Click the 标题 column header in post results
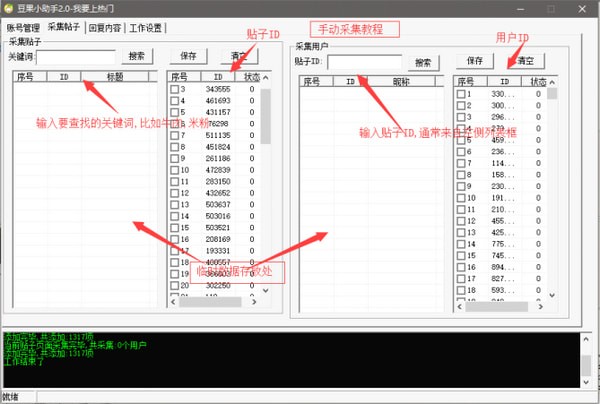600x404 pixels. (x=115, y=77)
